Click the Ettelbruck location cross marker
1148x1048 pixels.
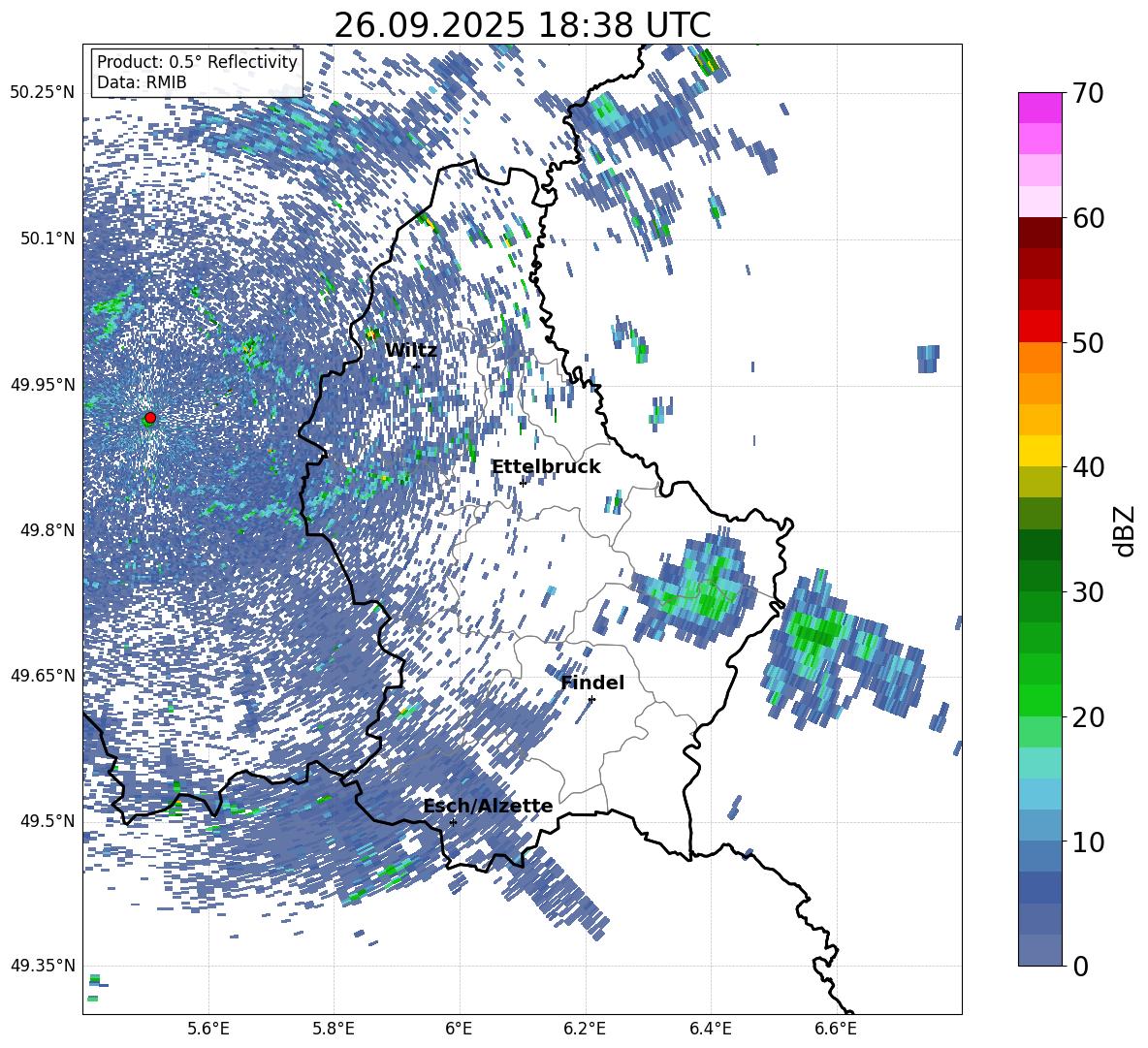point(523,483)
